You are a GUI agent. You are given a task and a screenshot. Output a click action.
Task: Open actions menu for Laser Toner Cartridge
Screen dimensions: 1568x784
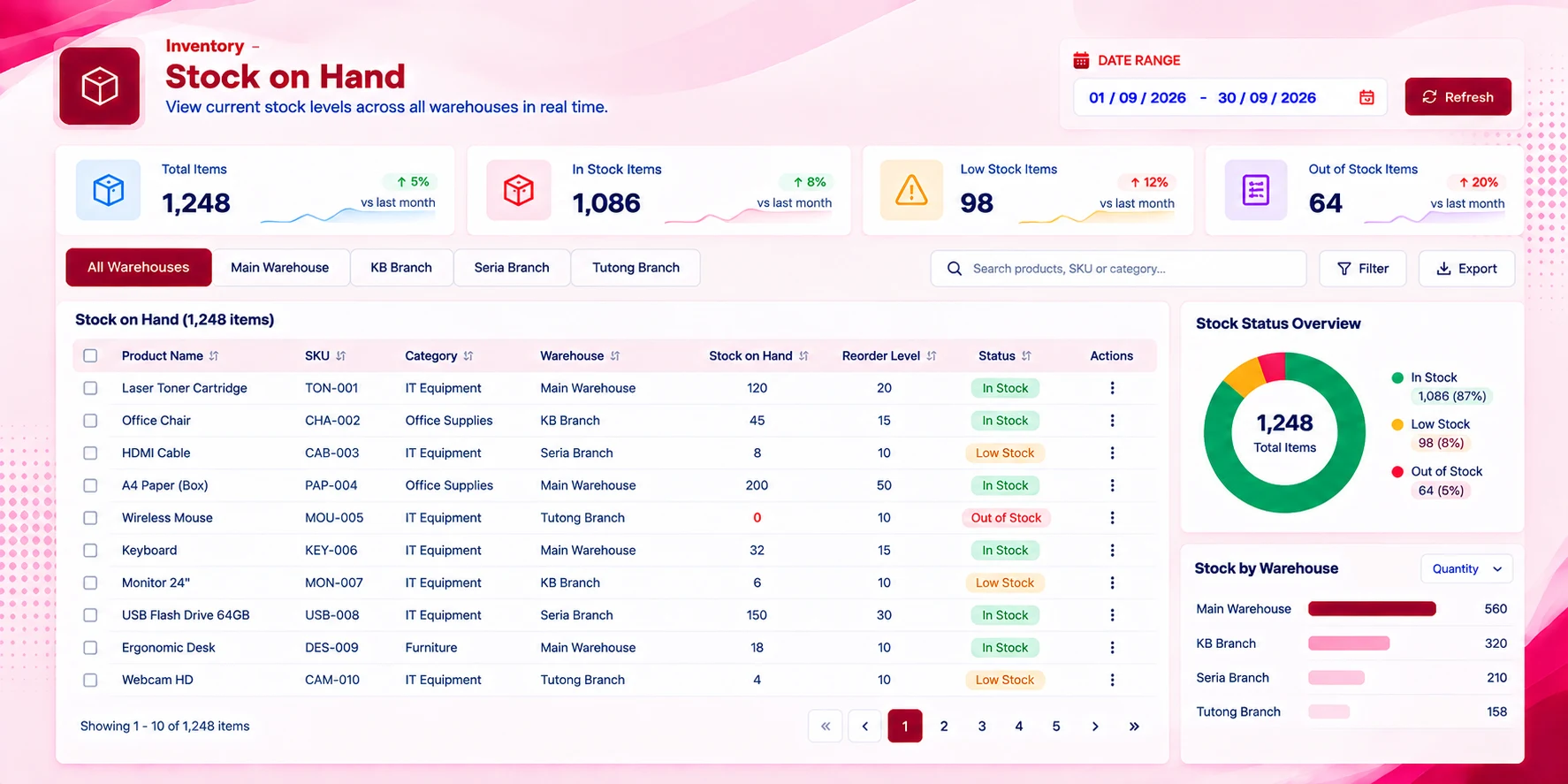click(1112, 388)
